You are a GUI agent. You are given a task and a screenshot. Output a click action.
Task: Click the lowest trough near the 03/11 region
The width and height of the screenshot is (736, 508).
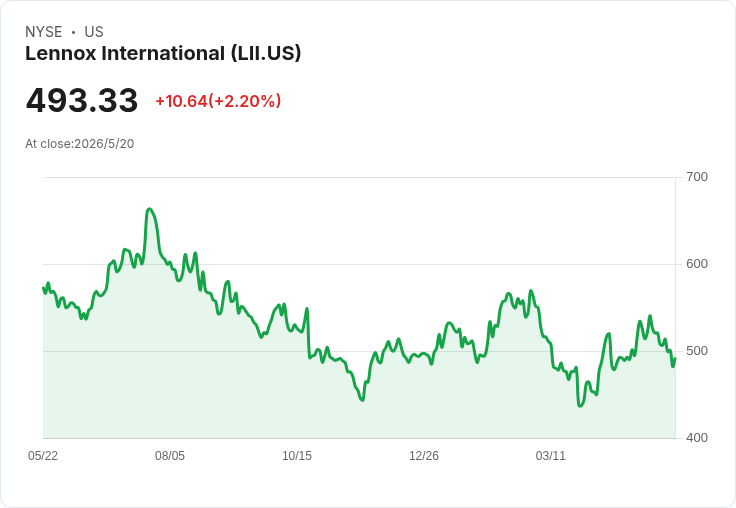click(x=580, y=406)
